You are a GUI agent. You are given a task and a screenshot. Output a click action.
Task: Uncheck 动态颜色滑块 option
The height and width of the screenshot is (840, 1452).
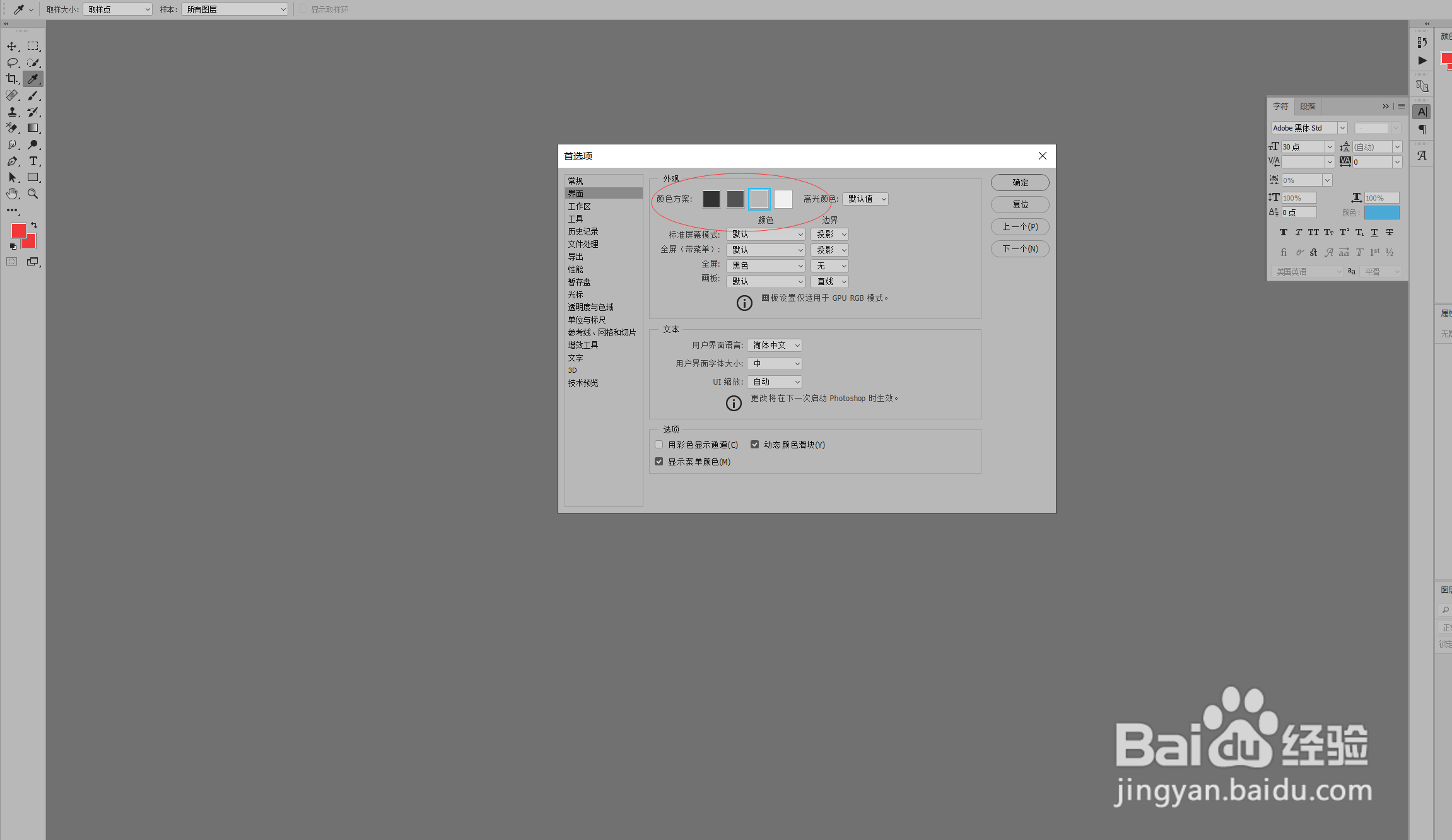click(754, 445)
